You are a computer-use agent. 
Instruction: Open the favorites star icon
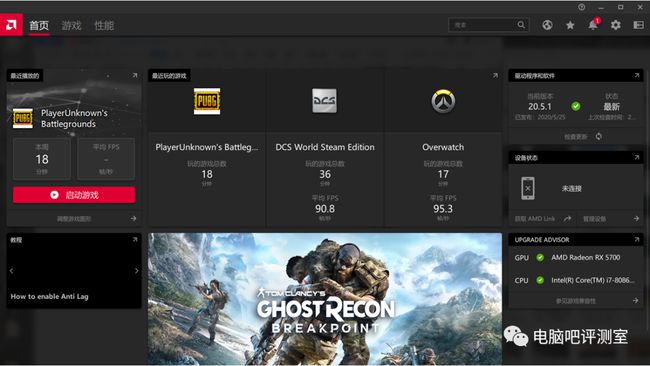pos(570,25)
